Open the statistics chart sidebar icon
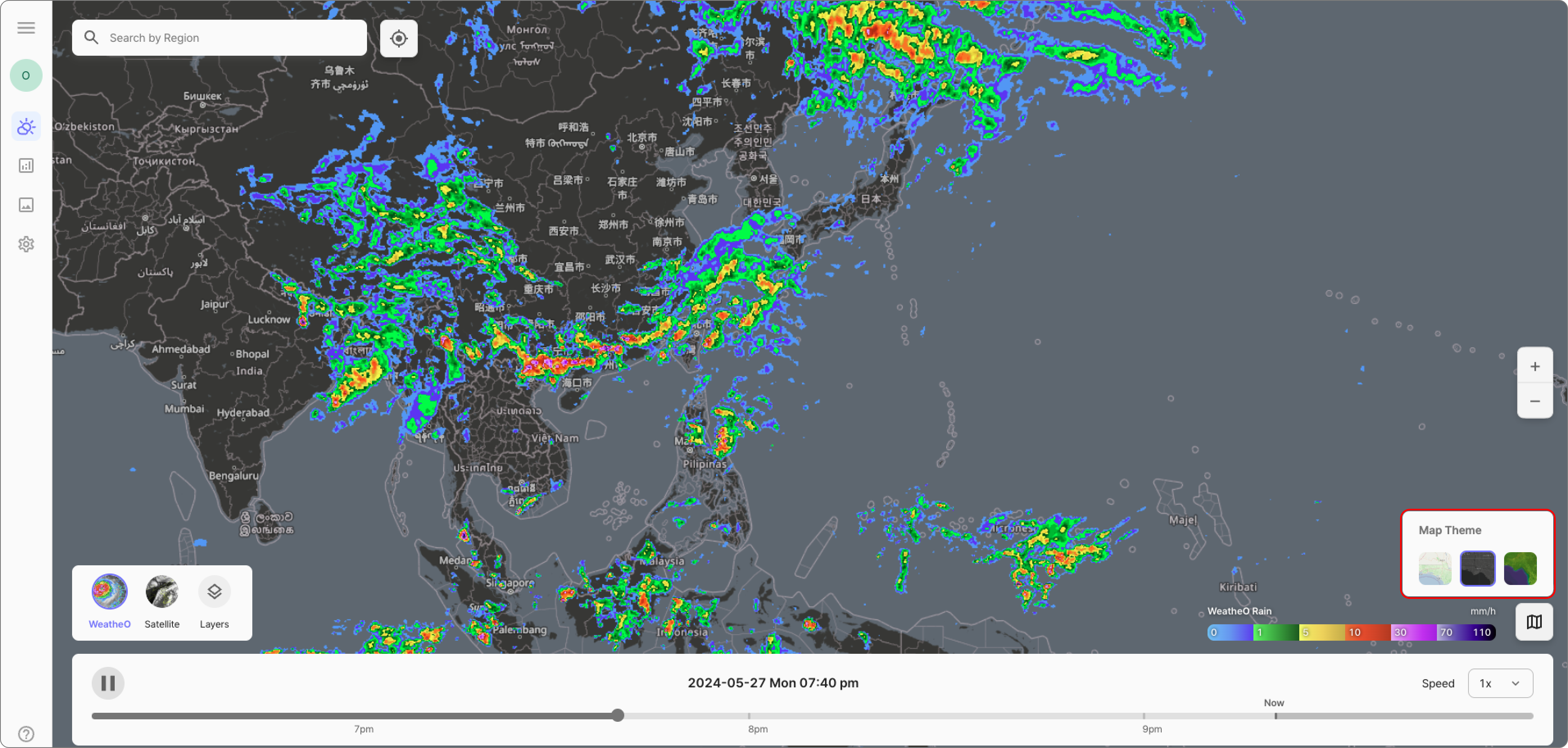This screenshot has height=748, width=1568. 26,165
